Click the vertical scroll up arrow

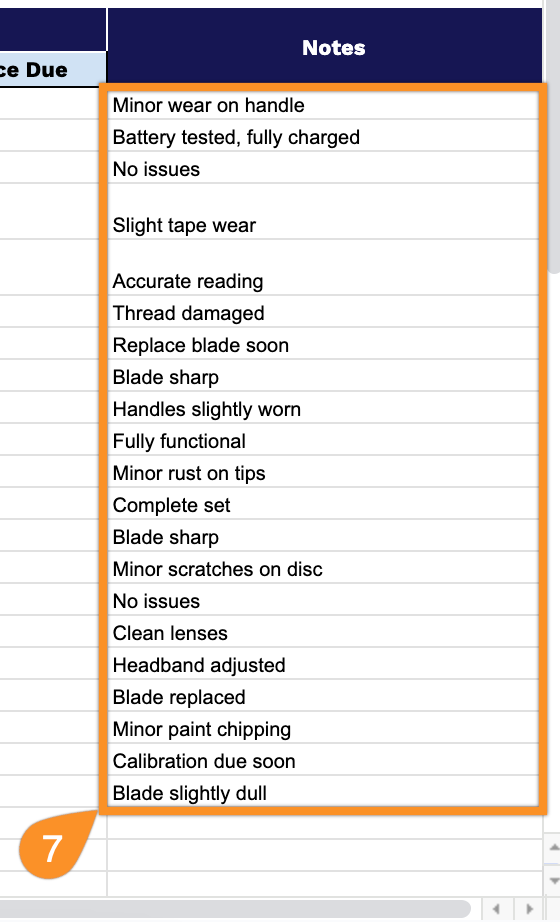(554, 848)
